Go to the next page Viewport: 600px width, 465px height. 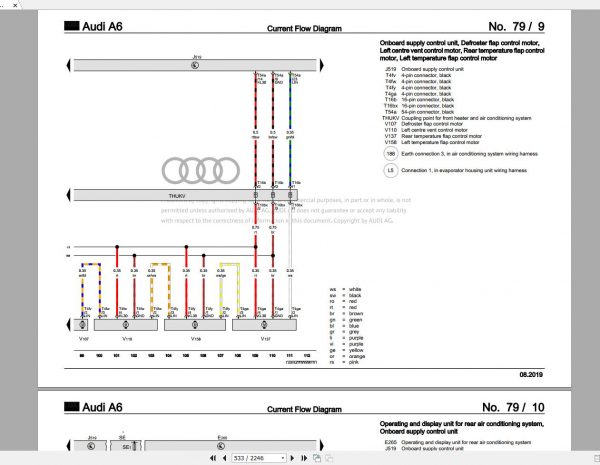(x=292, y=458)
